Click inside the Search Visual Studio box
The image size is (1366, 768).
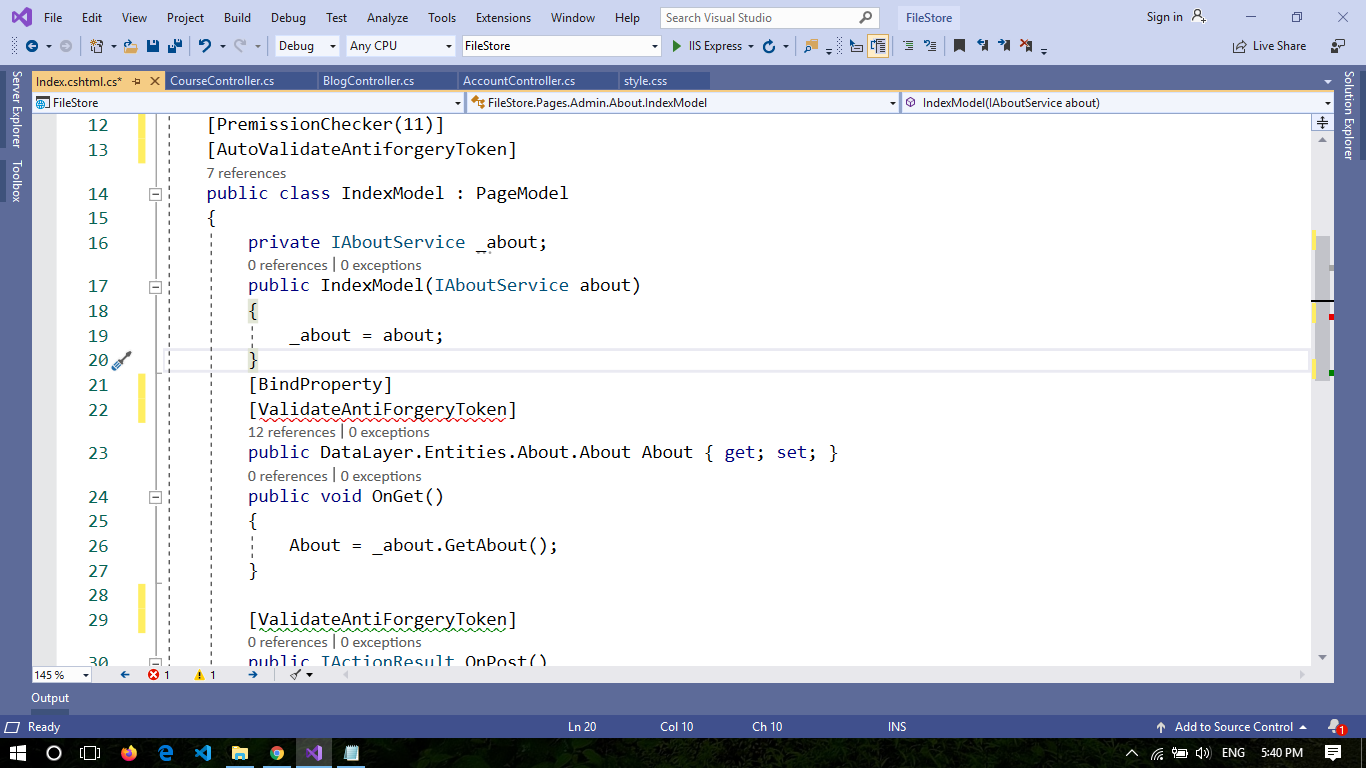click(760, 18)
